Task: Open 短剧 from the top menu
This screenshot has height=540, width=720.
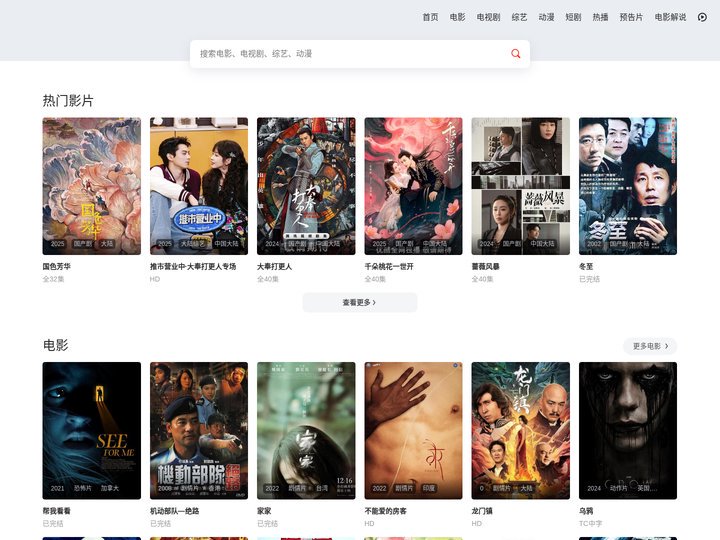Action: tap(573, 17)
